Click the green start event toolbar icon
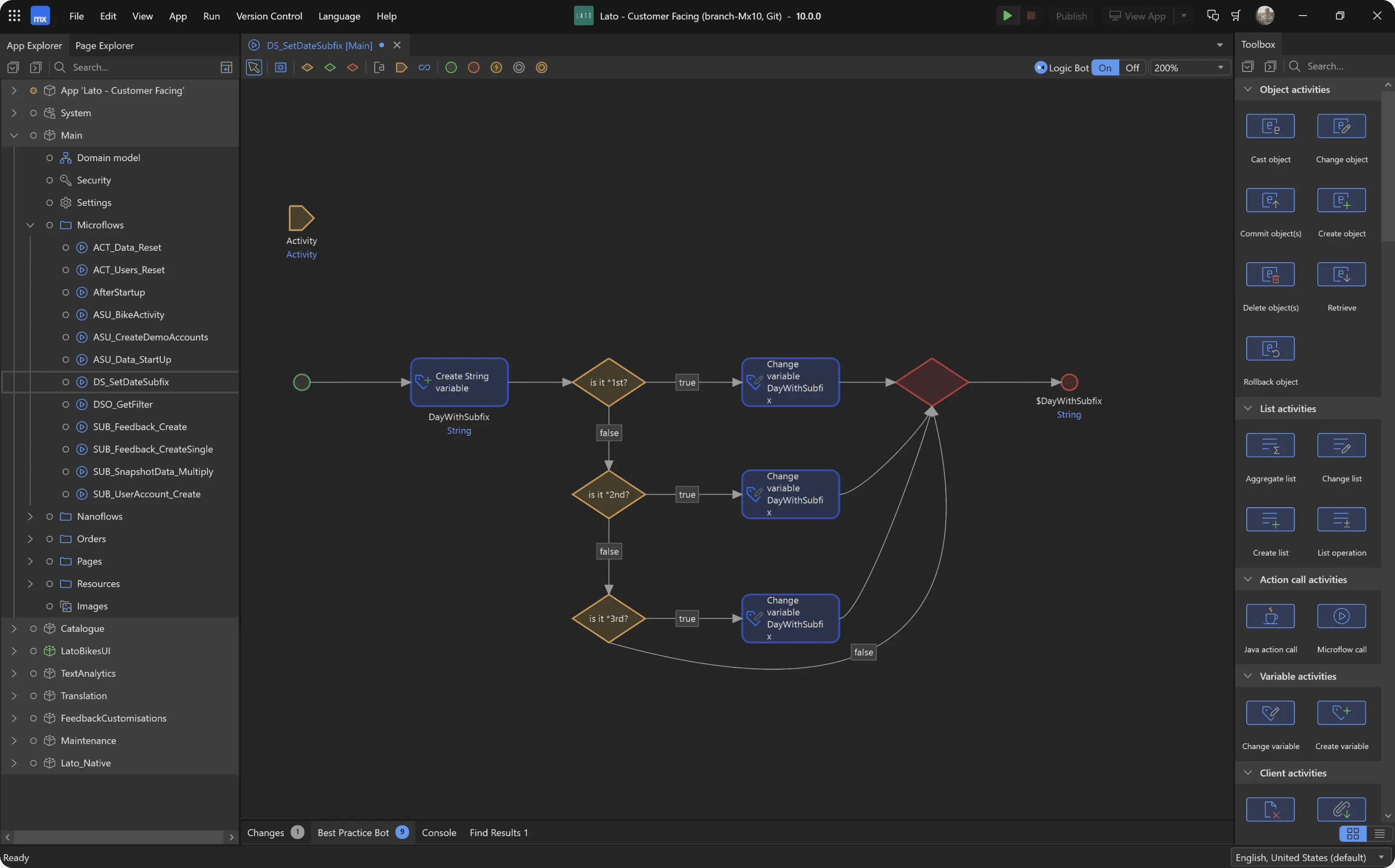 pos(451,68)
